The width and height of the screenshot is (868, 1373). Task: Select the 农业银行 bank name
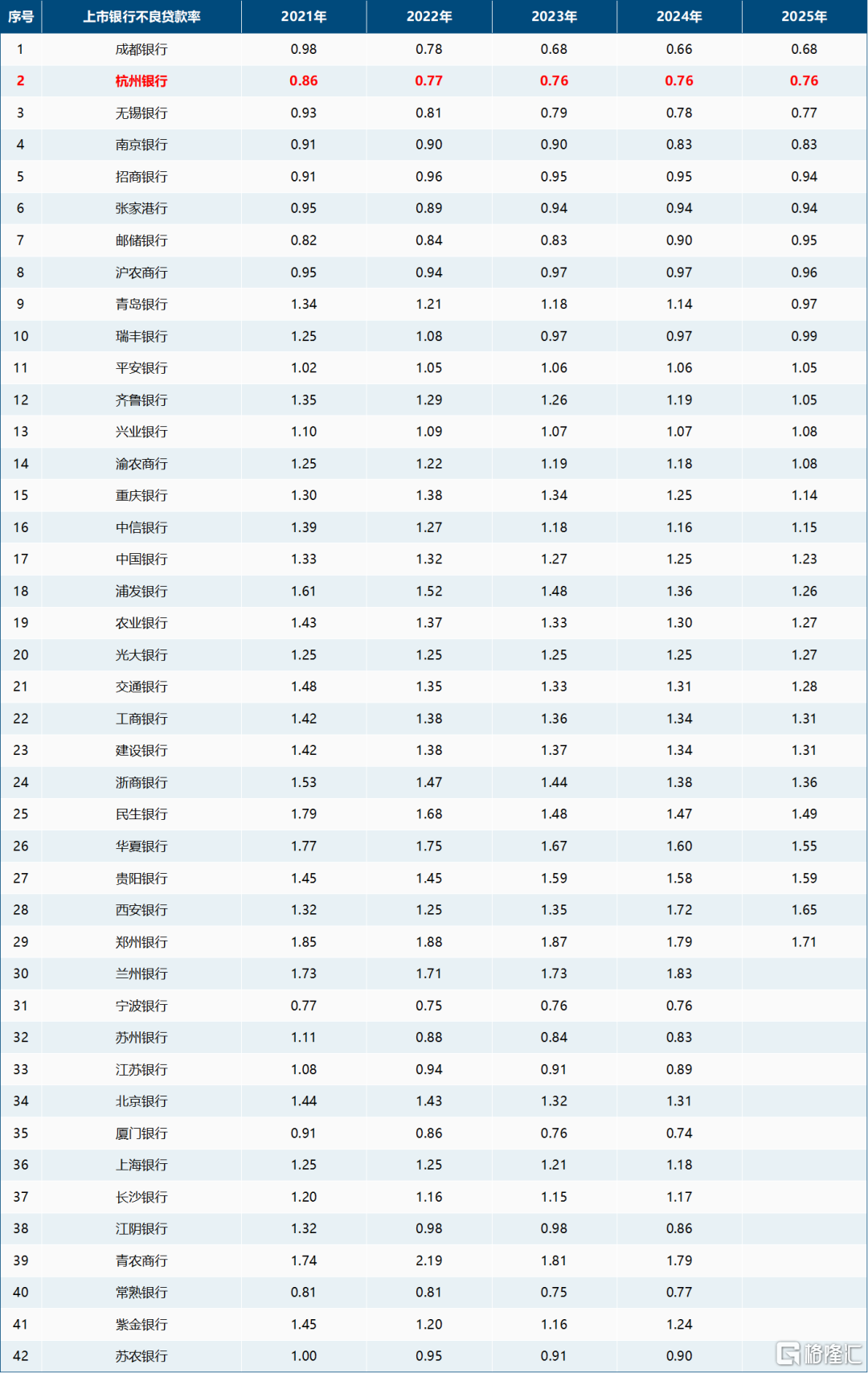(x=141, y=623)
